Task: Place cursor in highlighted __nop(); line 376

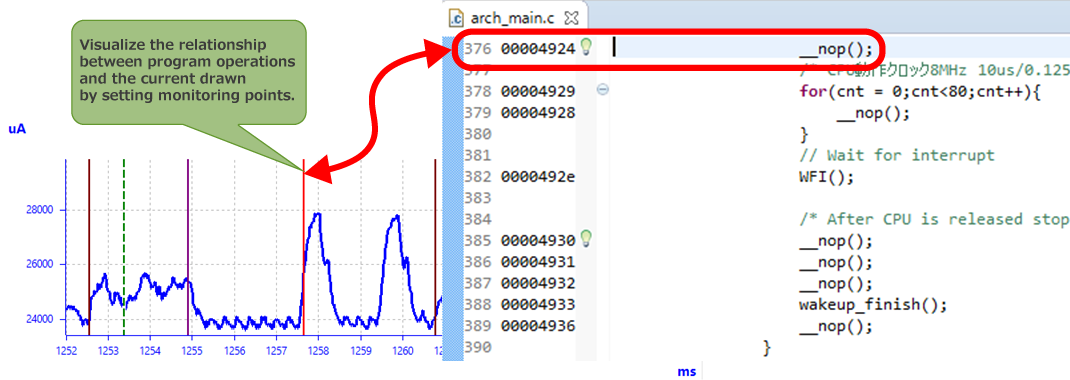Action: click(826, 48)
